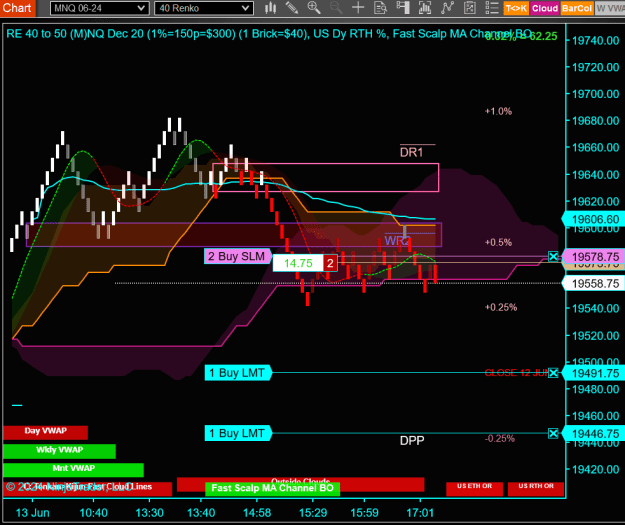Select the Chart tab
625x525 pixels.
(18, 8)
